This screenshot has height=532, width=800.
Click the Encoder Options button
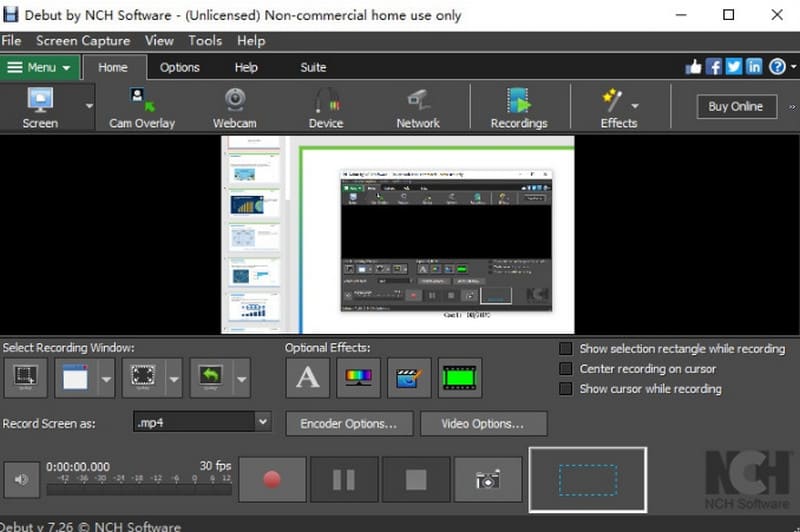click(x=348, y=424)
